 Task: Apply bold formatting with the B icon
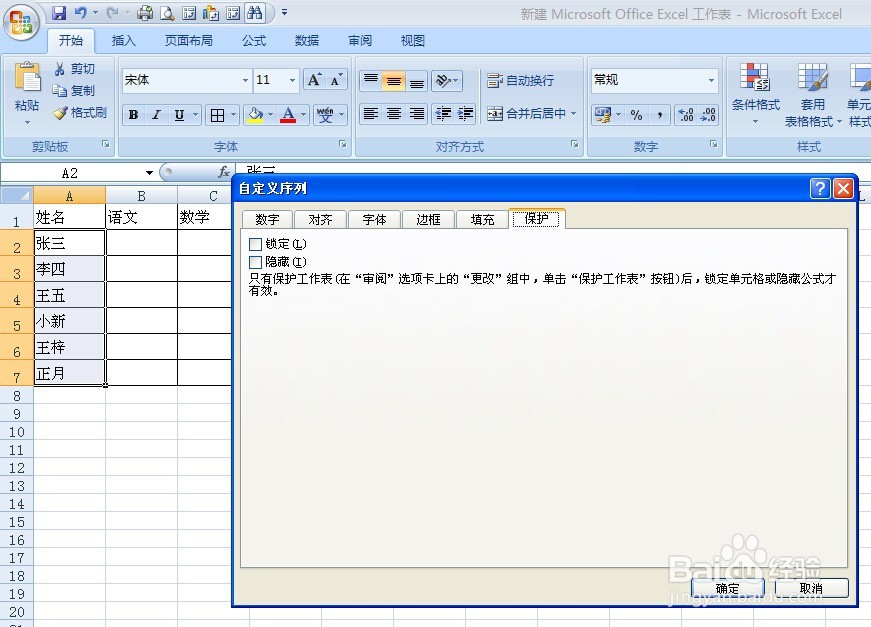(x=133, y=114)
